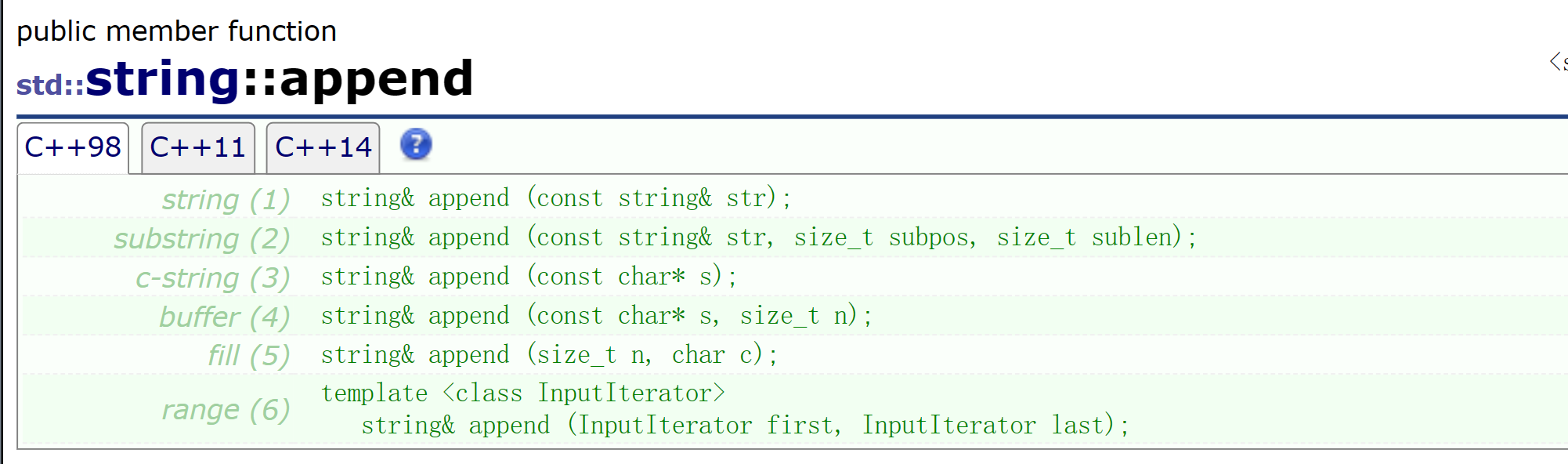
Task: Select the buffer (4) overload label
Action: 225,317
